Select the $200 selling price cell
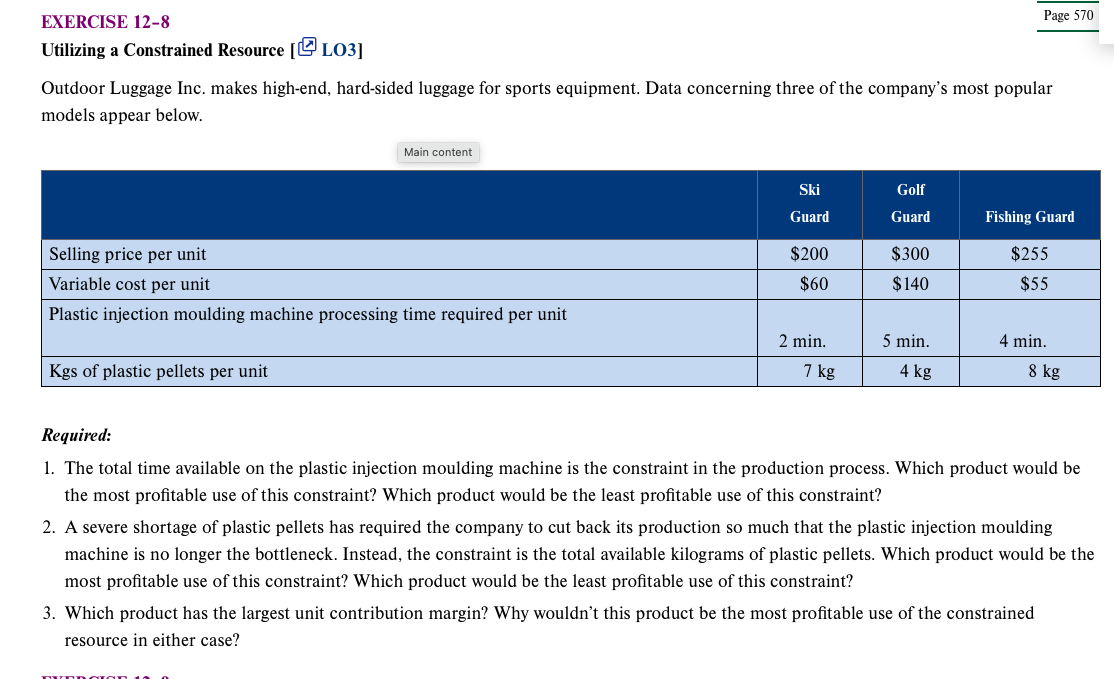This screenshot has height=679, width=1114. coord(809,254)
